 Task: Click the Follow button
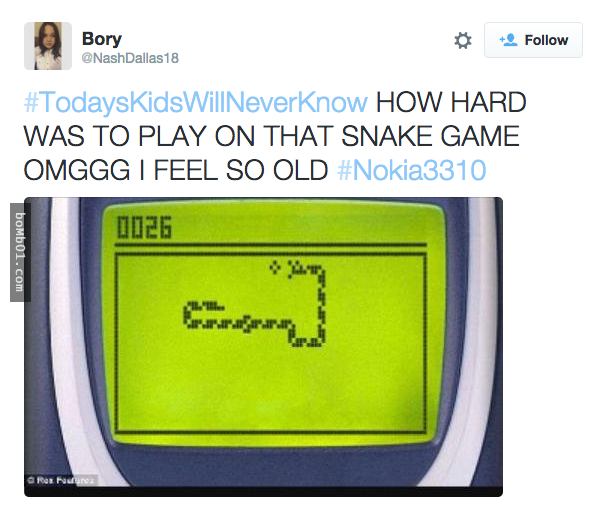point(533,40)
